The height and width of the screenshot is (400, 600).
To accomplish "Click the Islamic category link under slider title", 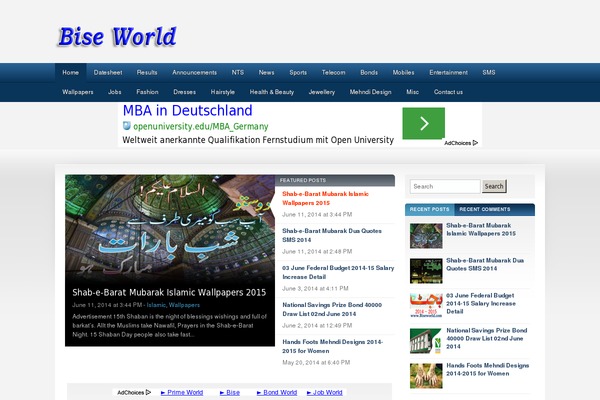I will [x=156, y=305].
